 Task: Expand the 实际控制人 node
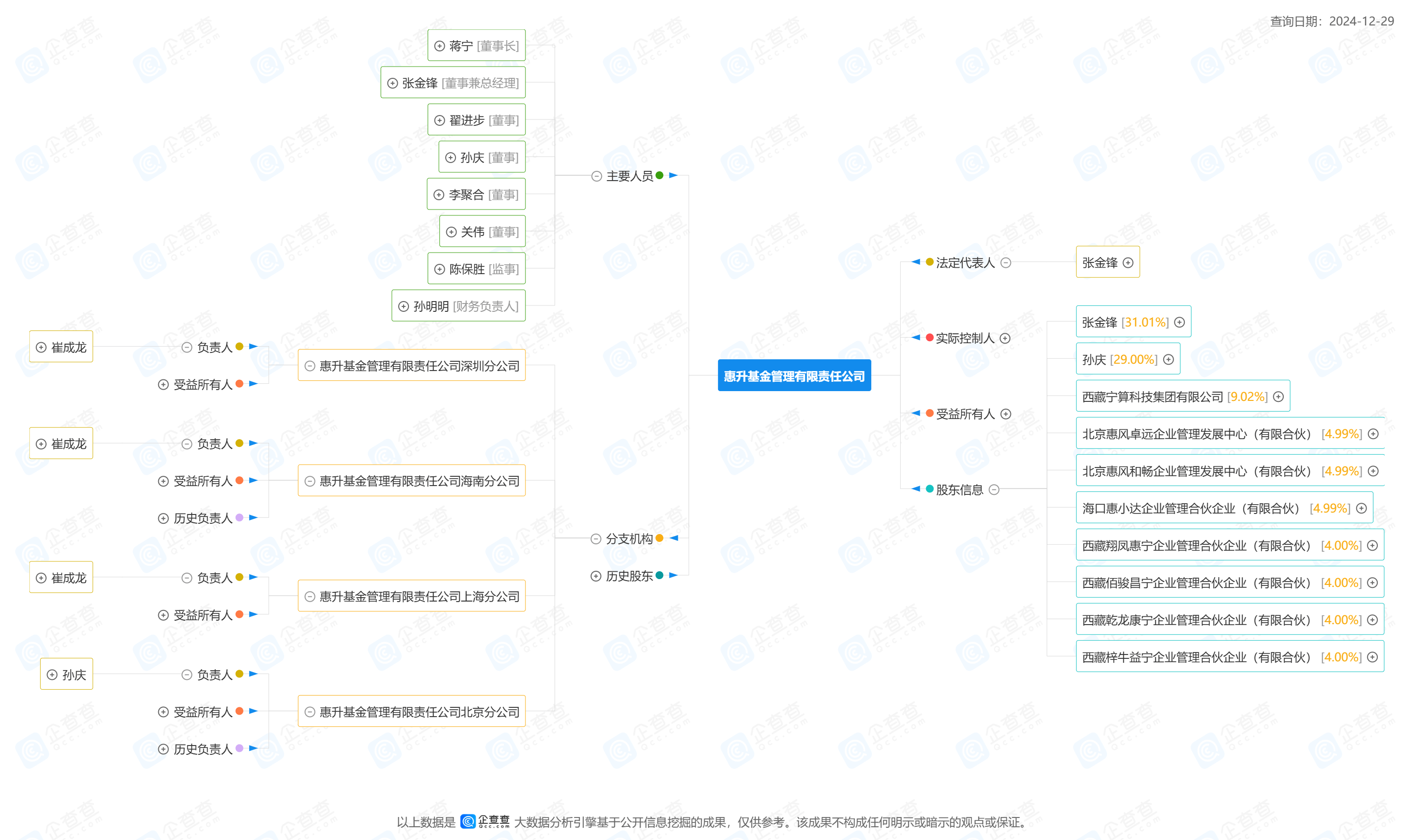(x=1005, y=338)
